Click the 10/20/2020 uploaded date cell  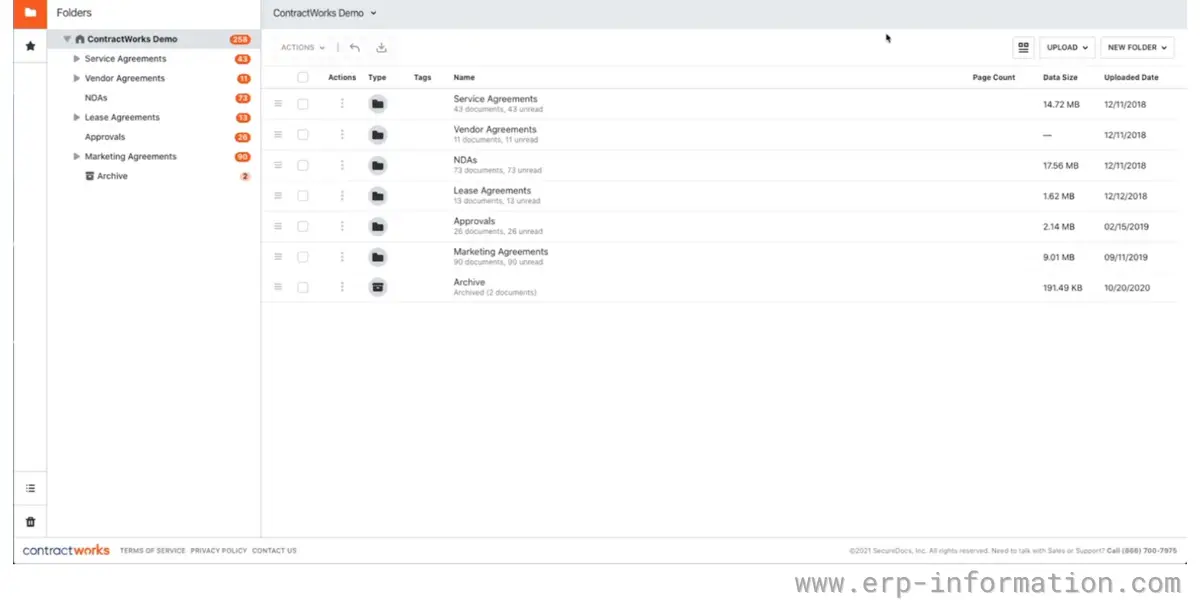(1126, 287)
